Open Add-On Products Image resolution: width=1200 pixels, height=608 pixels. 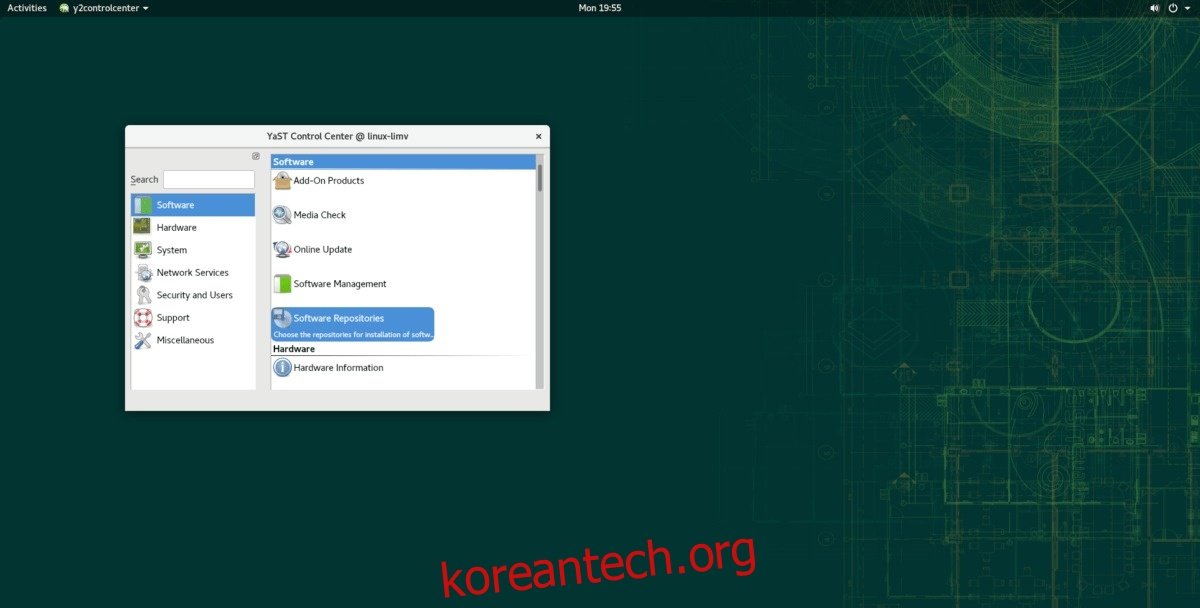[327, 181]
